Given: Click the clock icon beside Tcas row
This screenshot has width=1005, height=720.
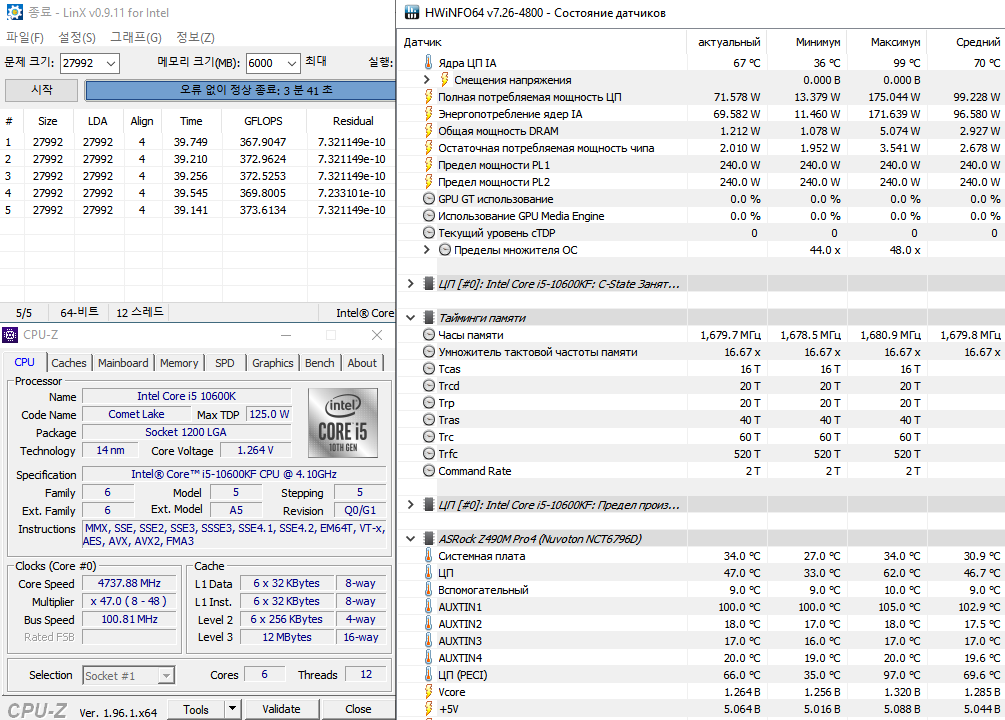Looking at the screenshot, I should 429,369.
